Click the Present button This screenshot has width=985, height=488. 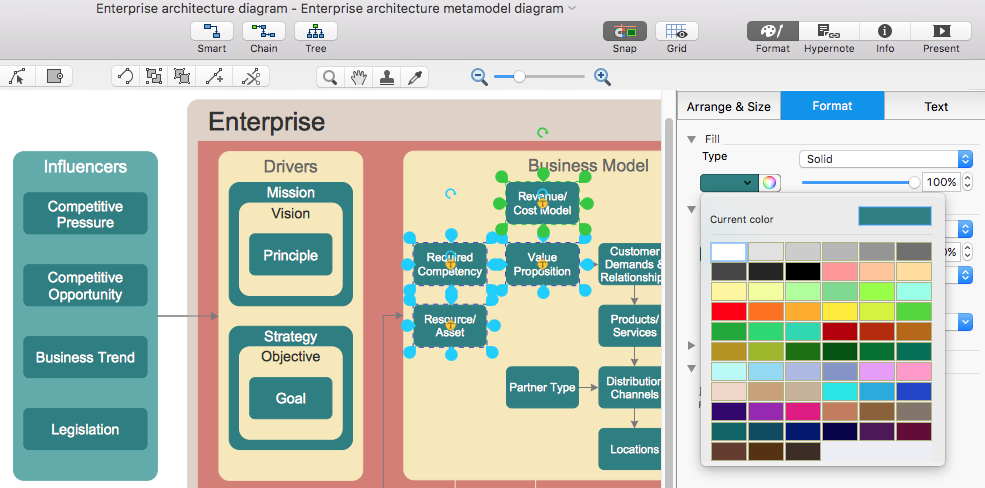[940, 31]
